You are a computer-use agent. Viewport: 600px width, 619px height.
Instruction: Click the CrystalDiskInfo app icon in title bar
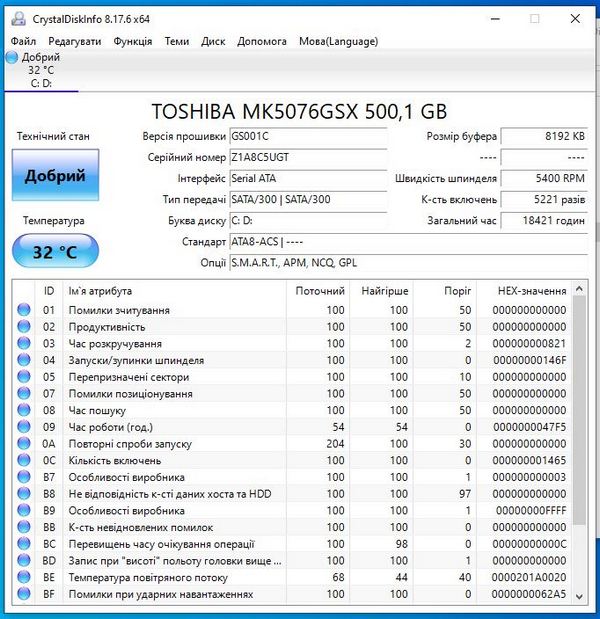coord(15,18)
